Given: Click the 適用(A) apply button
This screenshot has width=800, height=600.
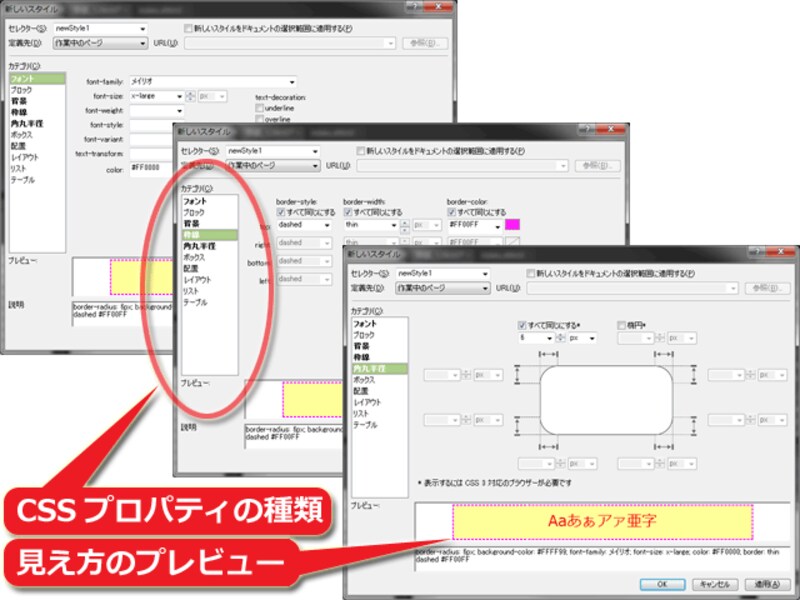Looking at the screenshot, I should pyautogui.click(x=762, y=584).
